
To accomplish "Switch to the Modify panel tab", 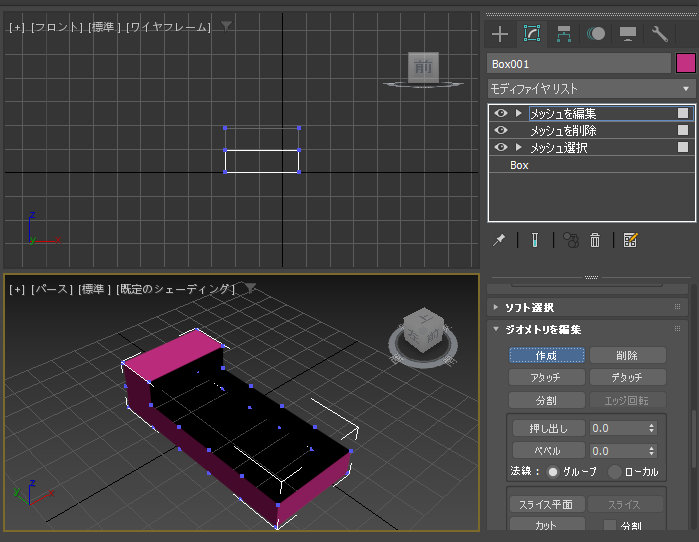I will pos(532,34).
